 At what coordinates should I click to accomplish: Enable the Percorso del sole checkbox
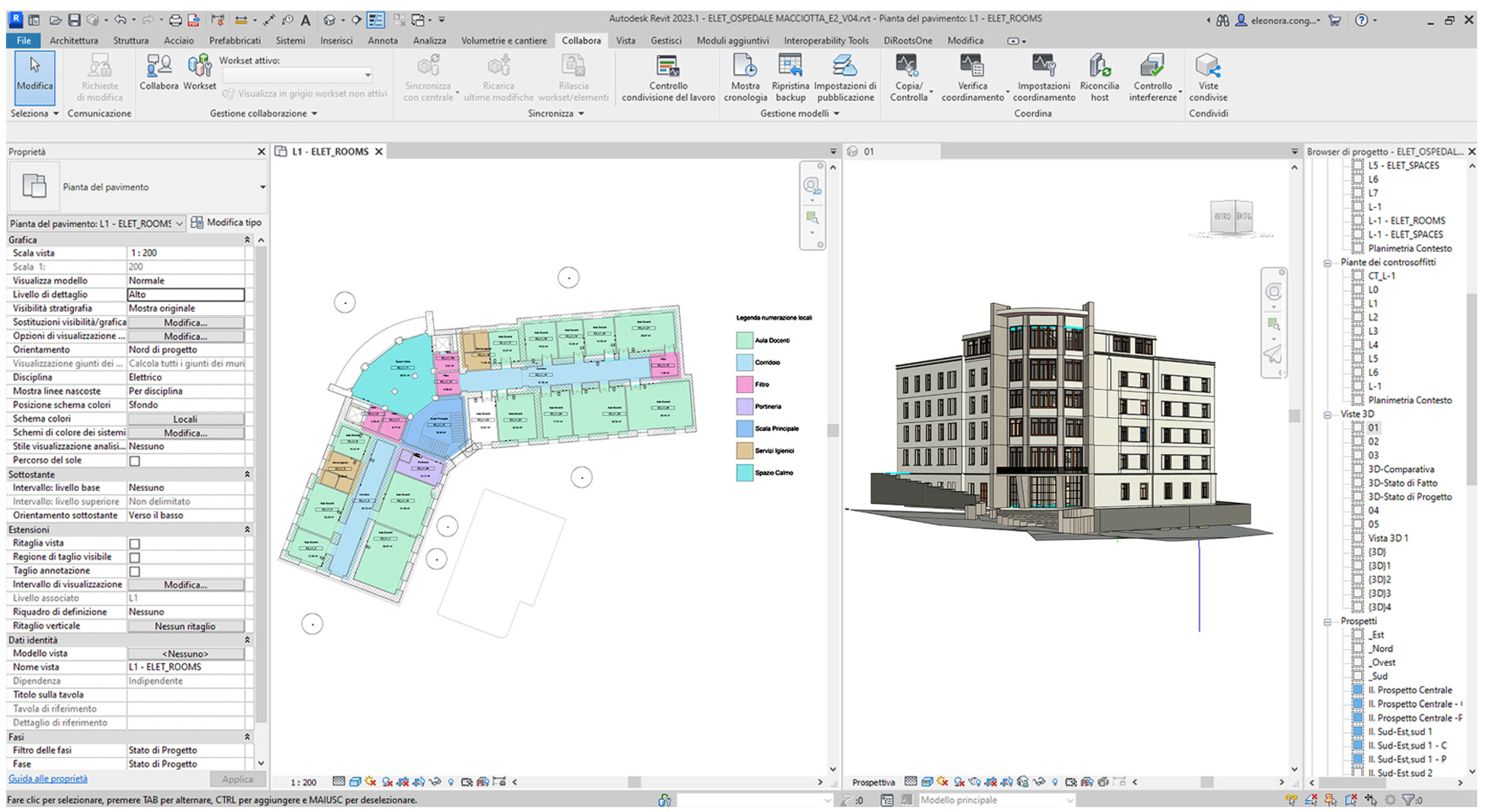click(134, 461)
